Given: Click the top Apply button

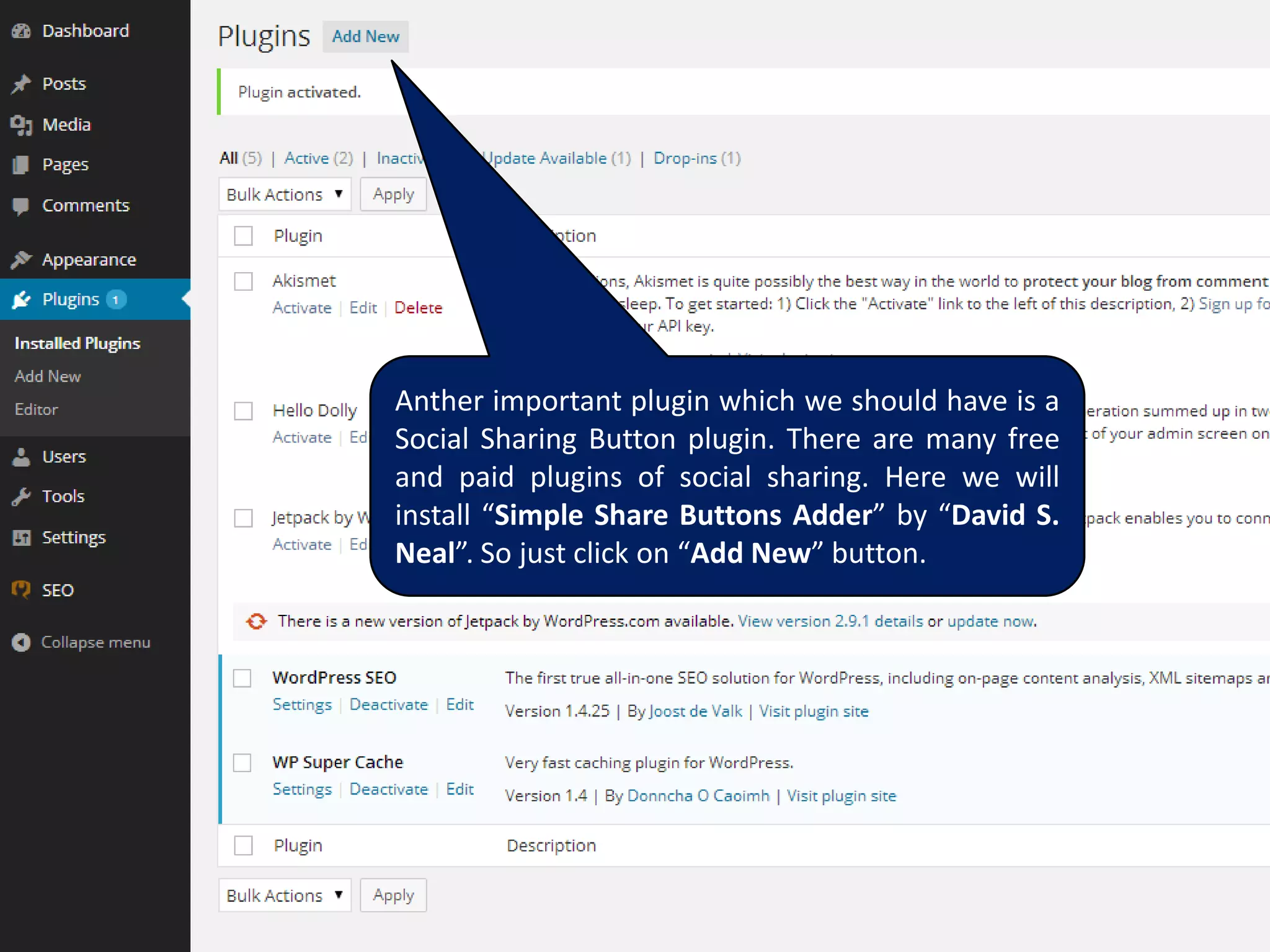Looking at the screenshot, I should point(393,195).
